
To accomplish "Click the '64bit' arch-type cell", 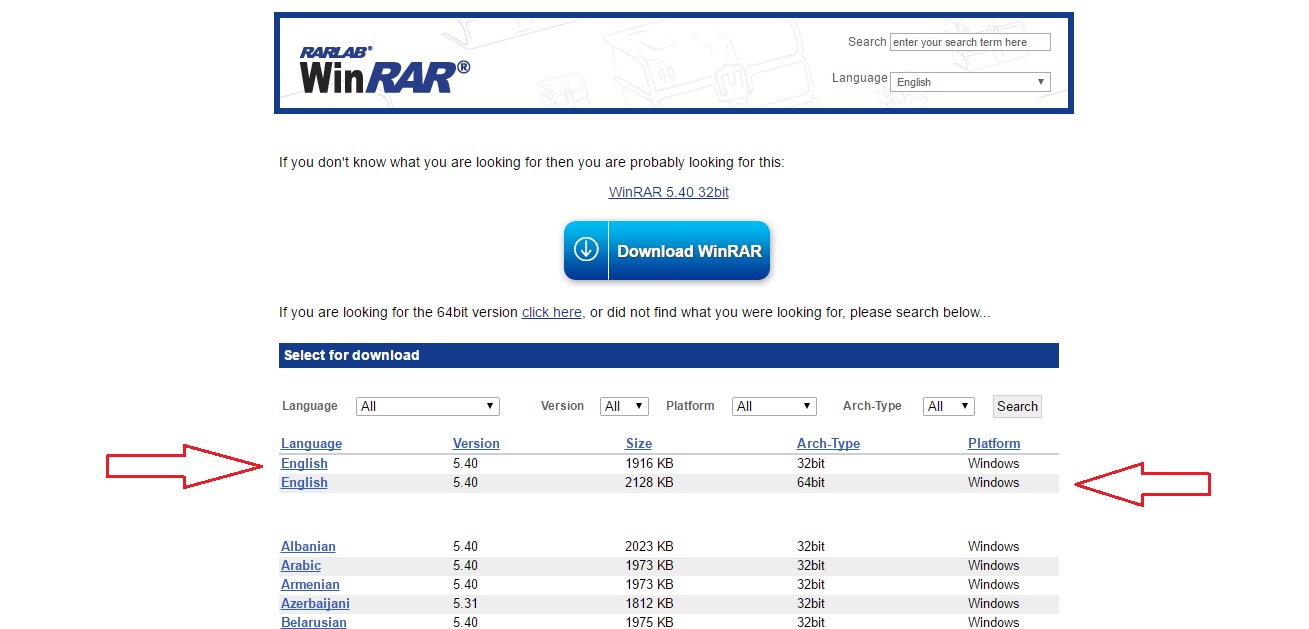I will [811, 482].
